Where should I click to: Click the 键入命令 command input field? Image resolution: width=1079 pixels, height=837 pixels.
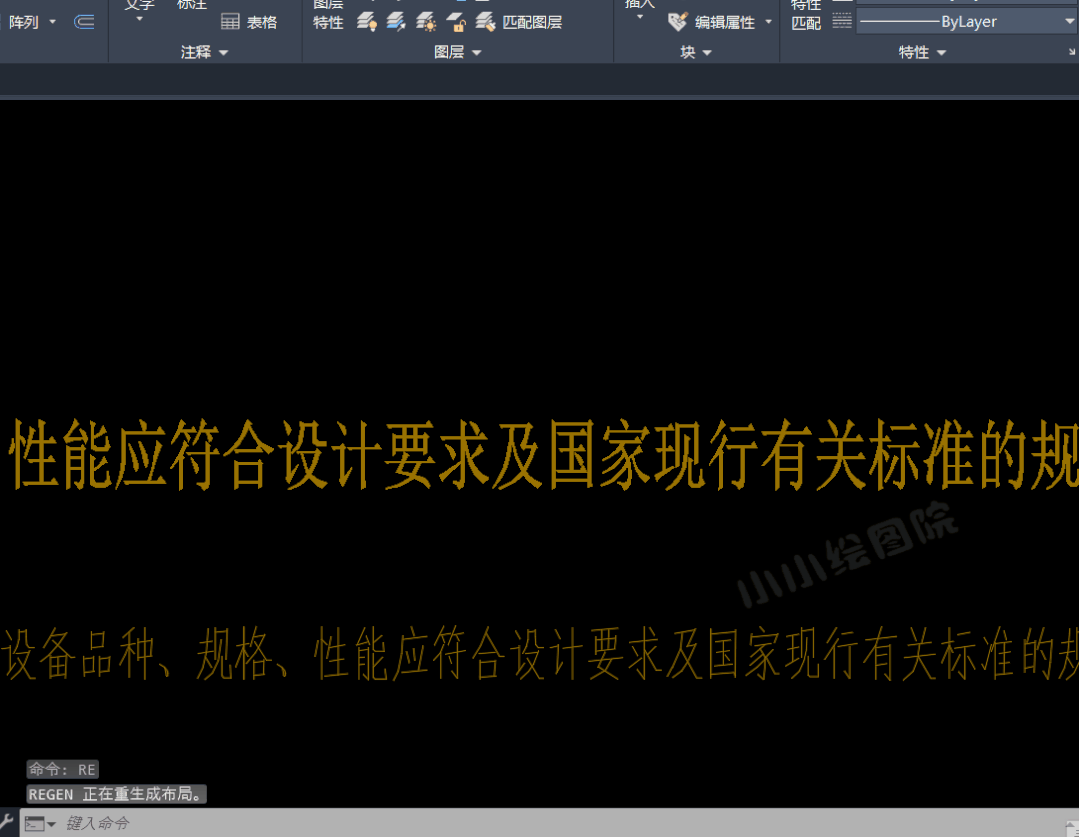pos(500,824)
